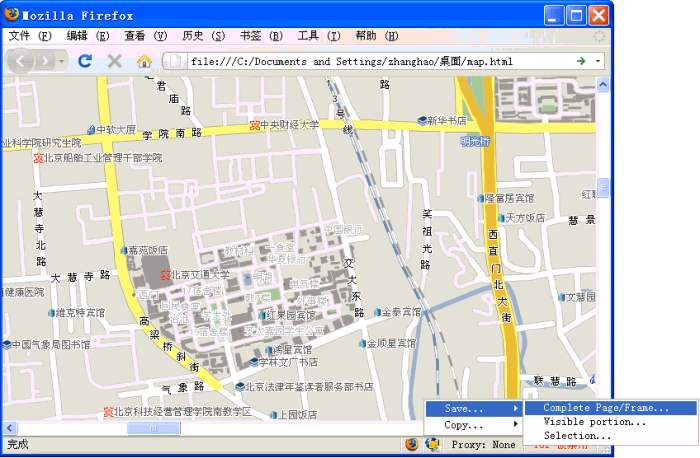
Task: Click the 北京科技经营管理学院南教学区 marker icon
Action: point(108,412)
